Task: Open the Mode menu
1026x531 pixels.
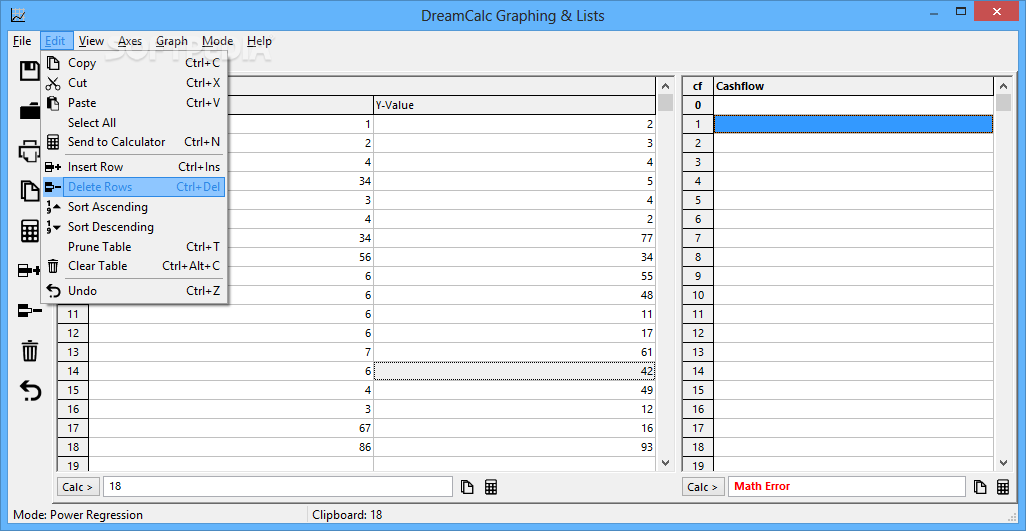Action: (217, 41)
